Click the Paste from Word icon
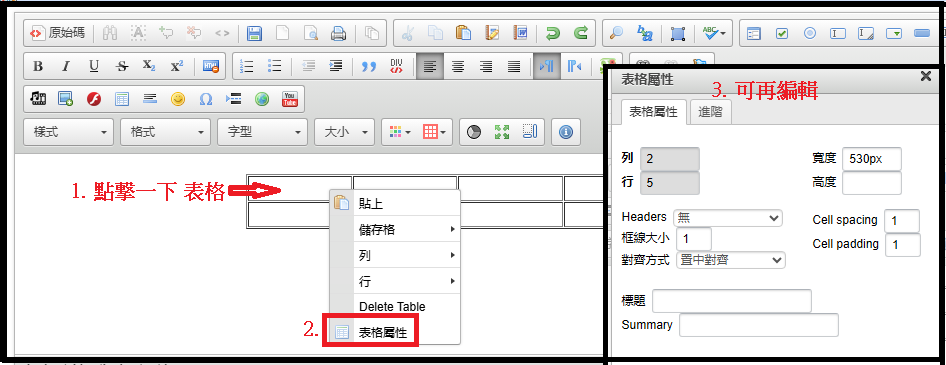 coord(519,33)
